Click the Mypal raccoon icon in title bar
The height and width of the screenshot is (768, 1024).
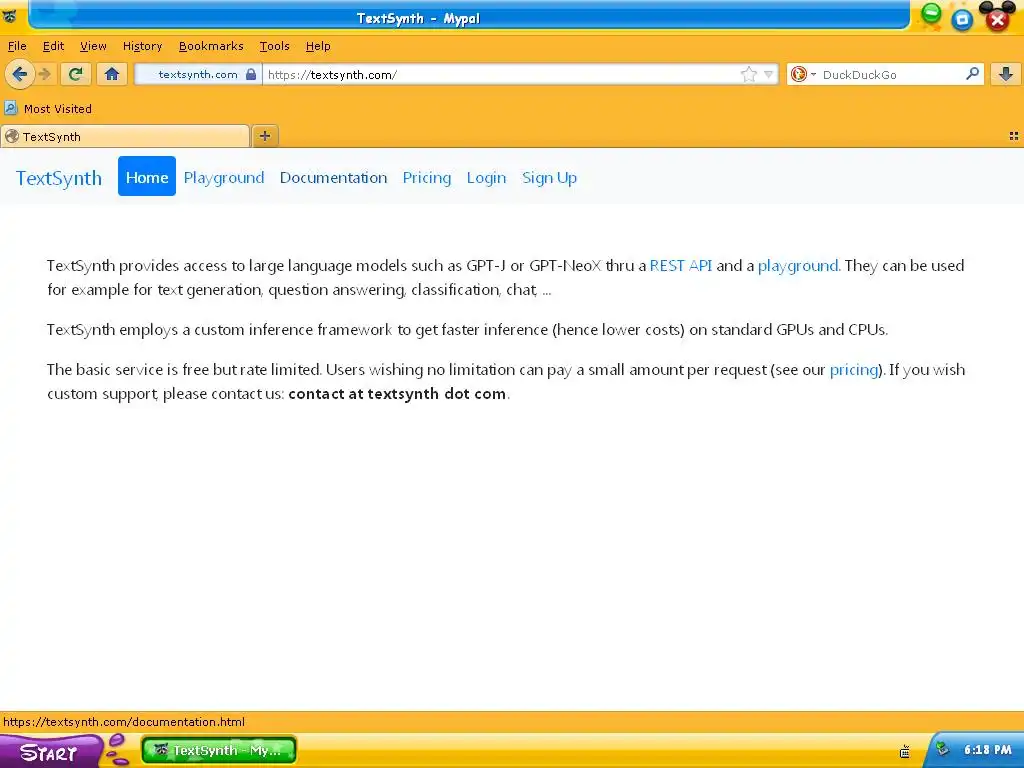tap(10, 16)
